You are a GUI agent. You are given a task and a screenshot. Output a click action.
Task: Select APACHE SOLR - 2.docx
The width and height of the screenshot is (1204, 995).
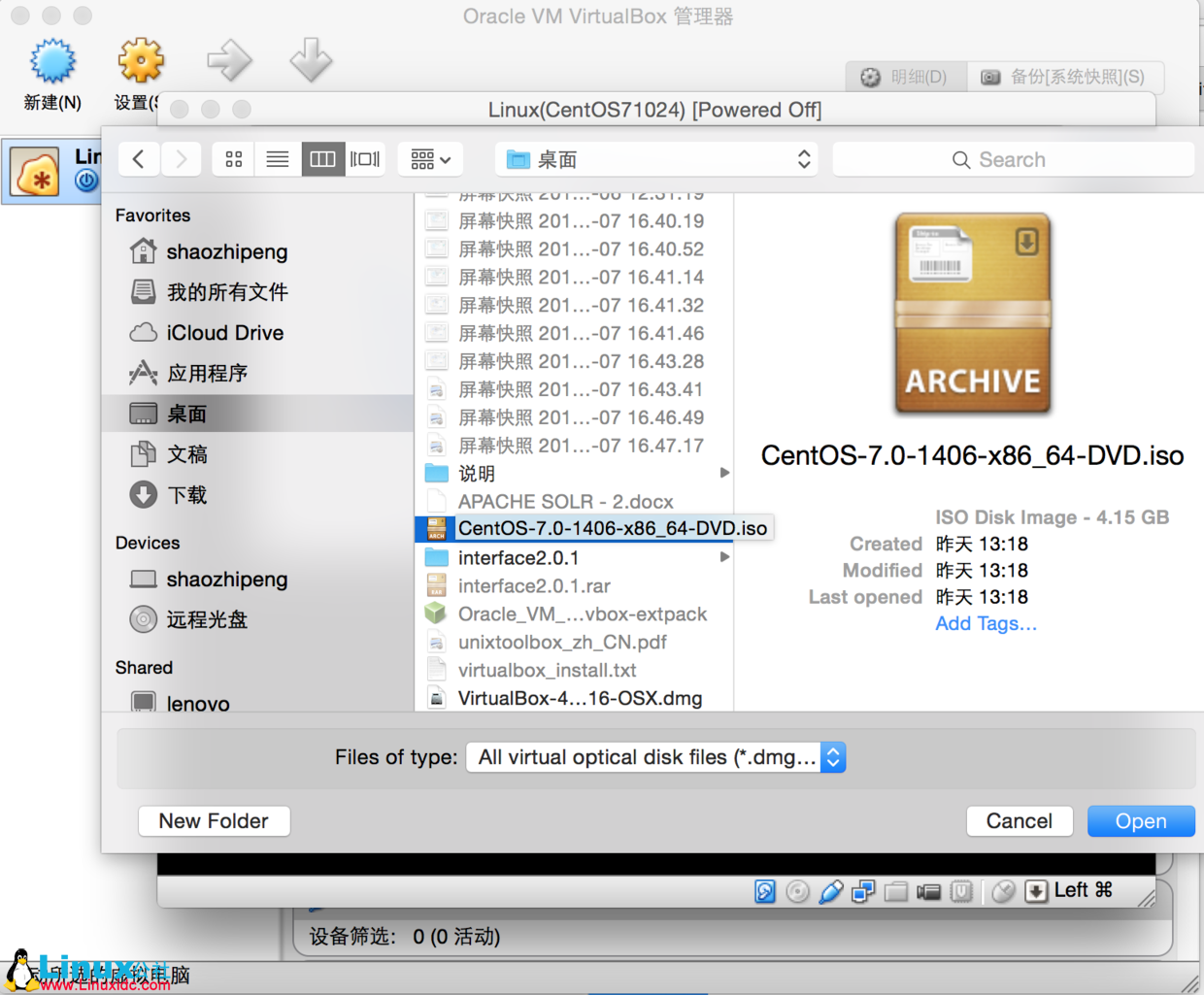(x=574, y=502)
